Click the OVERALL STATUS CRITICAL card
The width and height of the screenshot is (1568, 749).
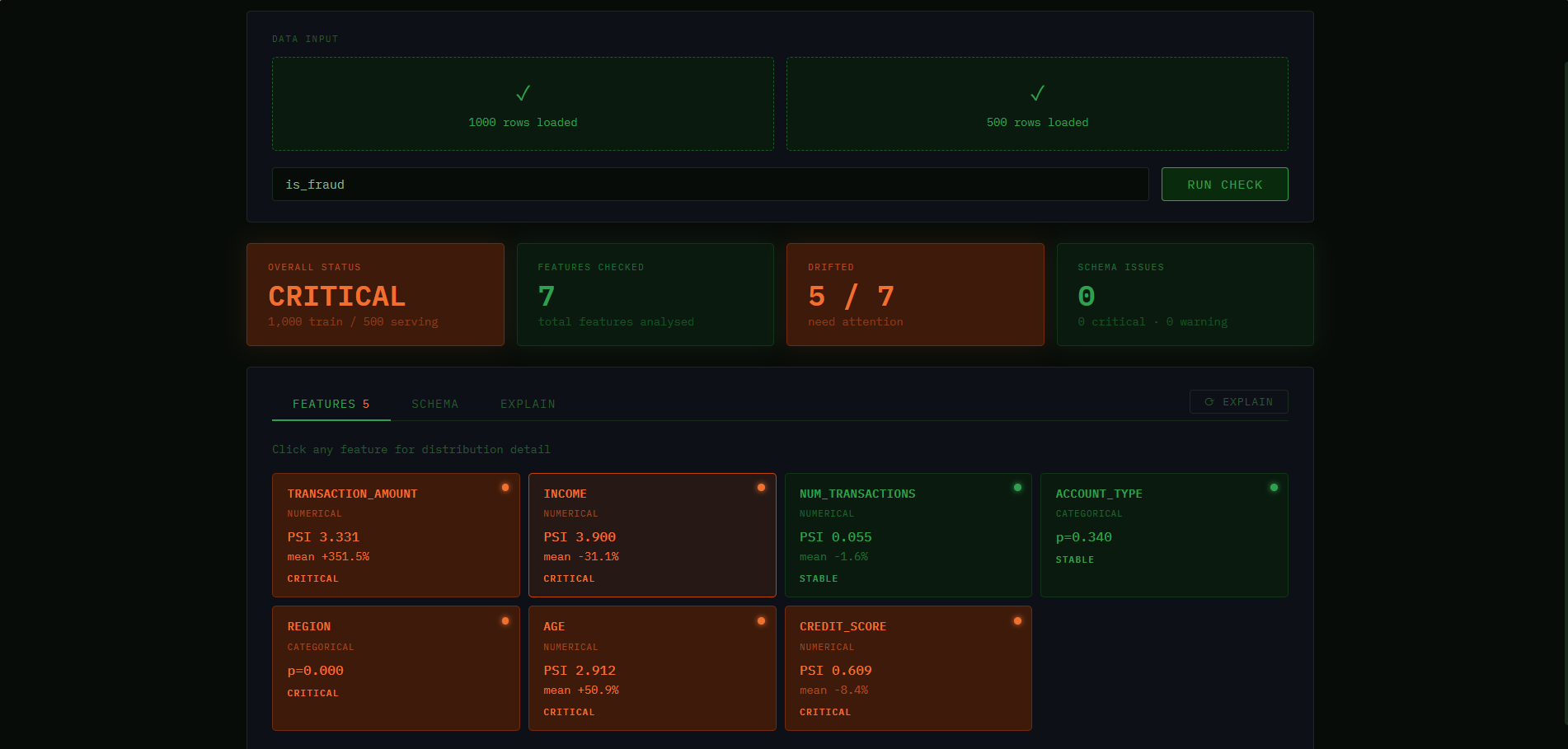(375, 294)
